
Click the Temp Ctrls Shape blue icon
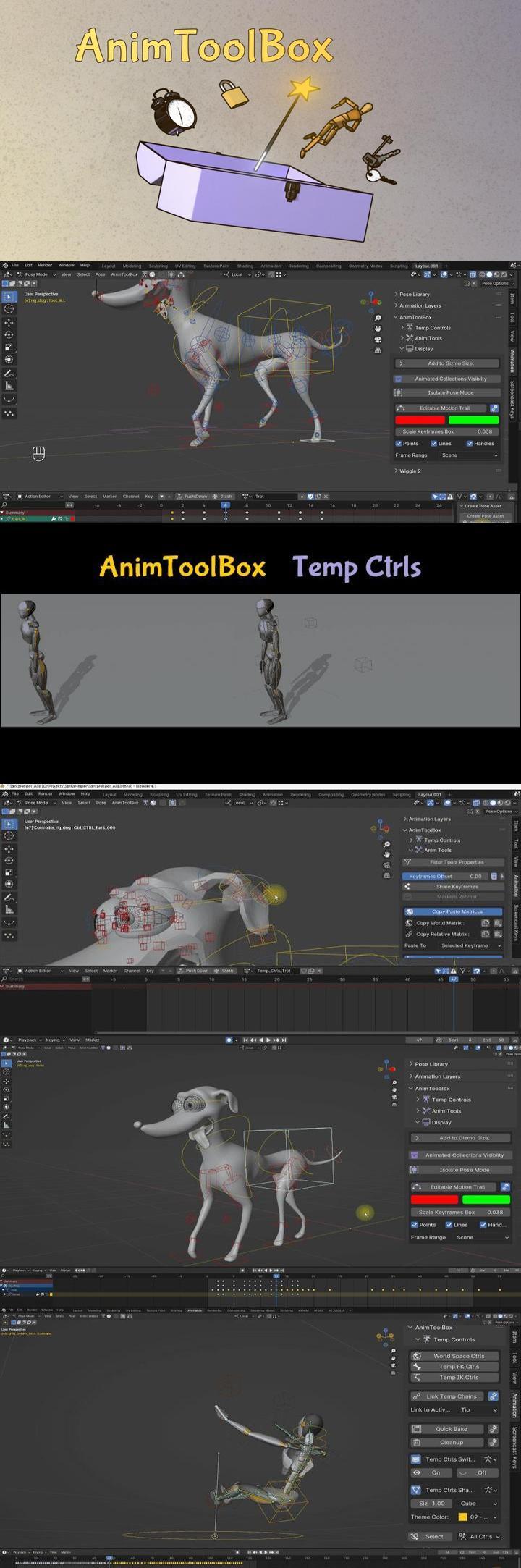415,1490
